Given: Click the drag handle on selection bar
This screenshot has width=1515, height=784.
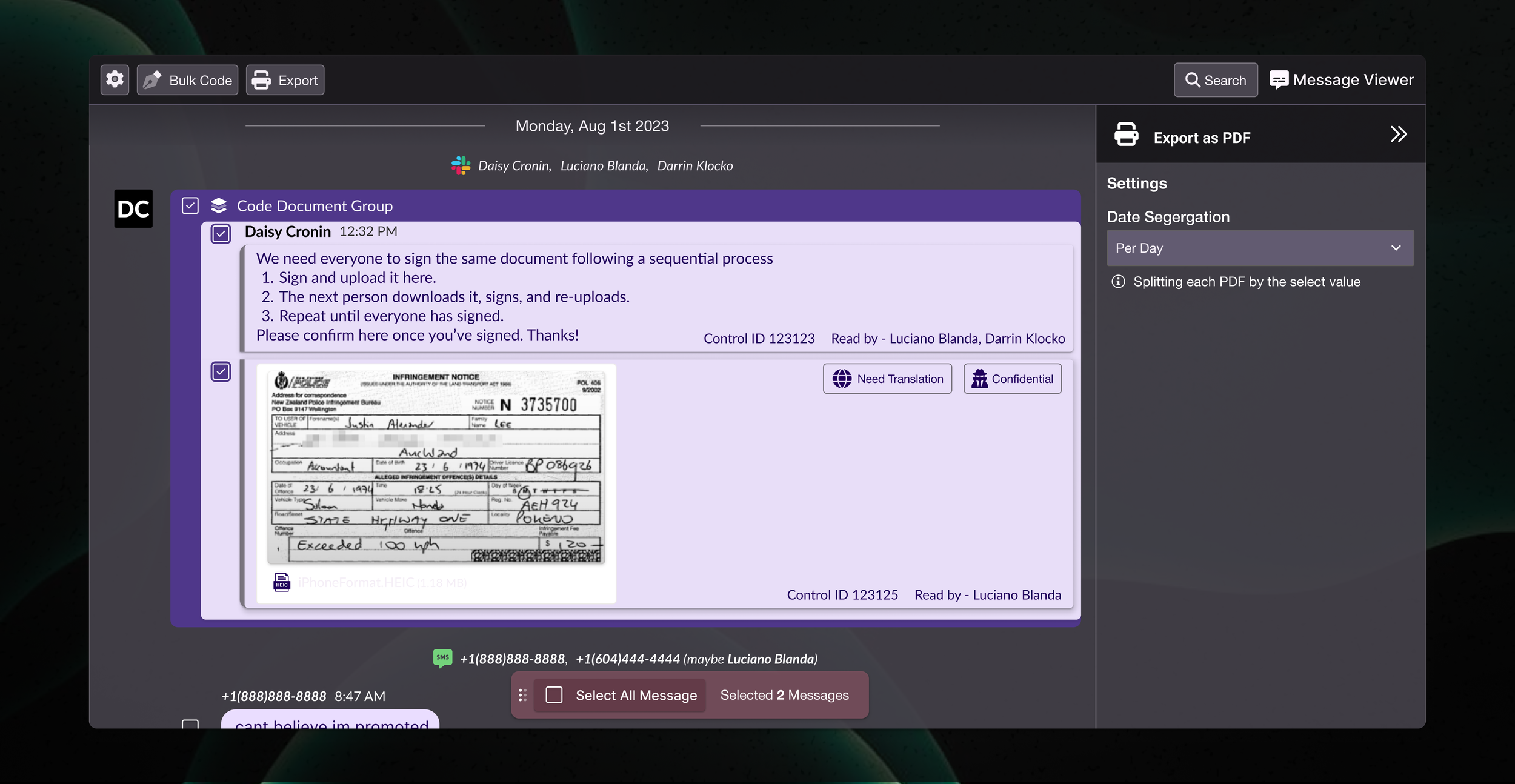Looking at the screenshot, I should (523, 695).
